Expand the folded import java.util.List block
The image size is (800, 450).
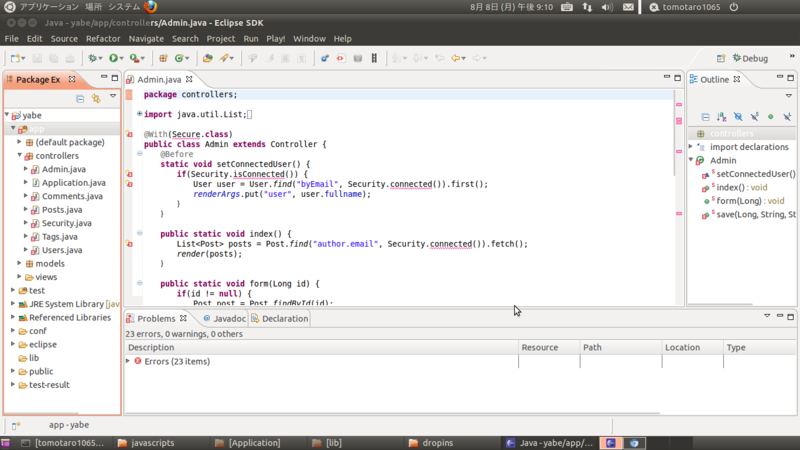(139, 114)
